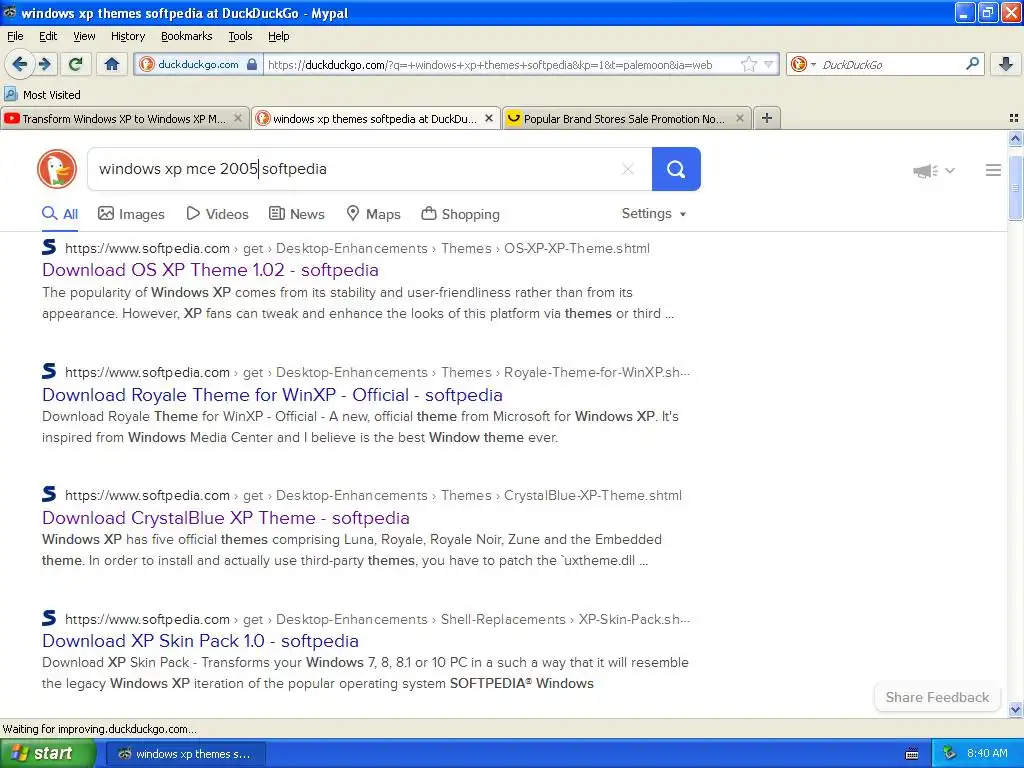
Task: Click the network tray icon
Action: [x=950, y=753]
